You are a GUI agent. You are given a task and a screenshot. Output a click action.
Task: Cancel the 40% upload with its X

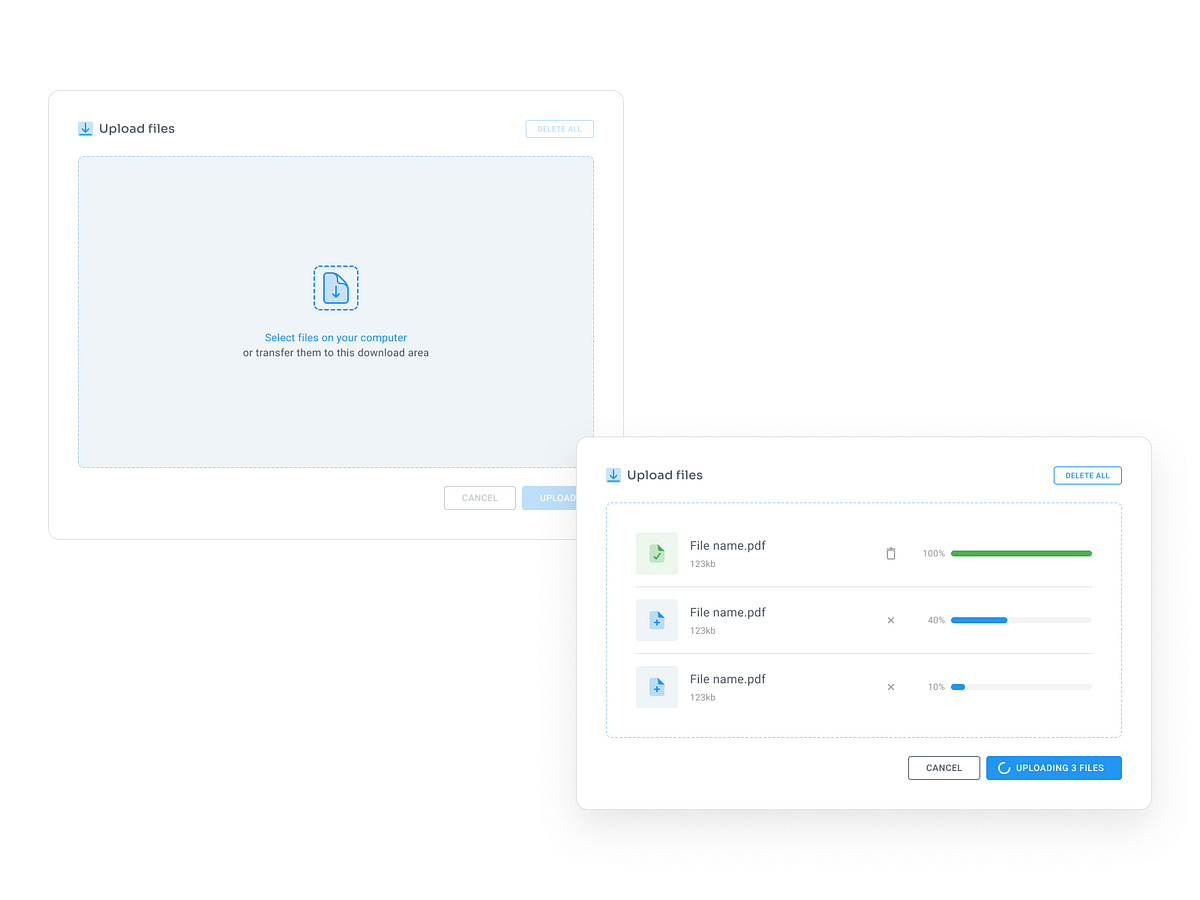[x=891, y=620]
